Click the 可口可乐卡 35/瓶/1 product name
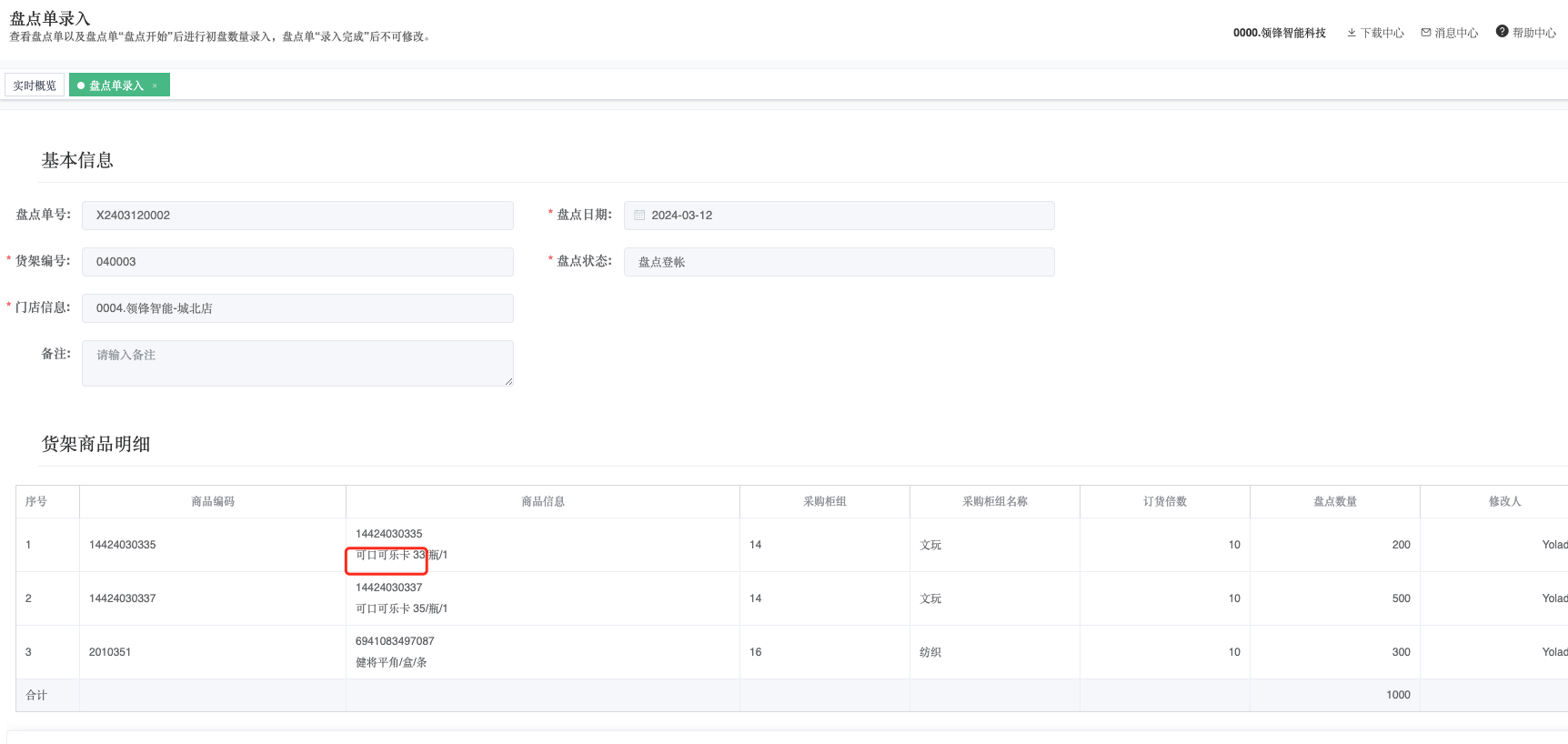 (401, 608)
